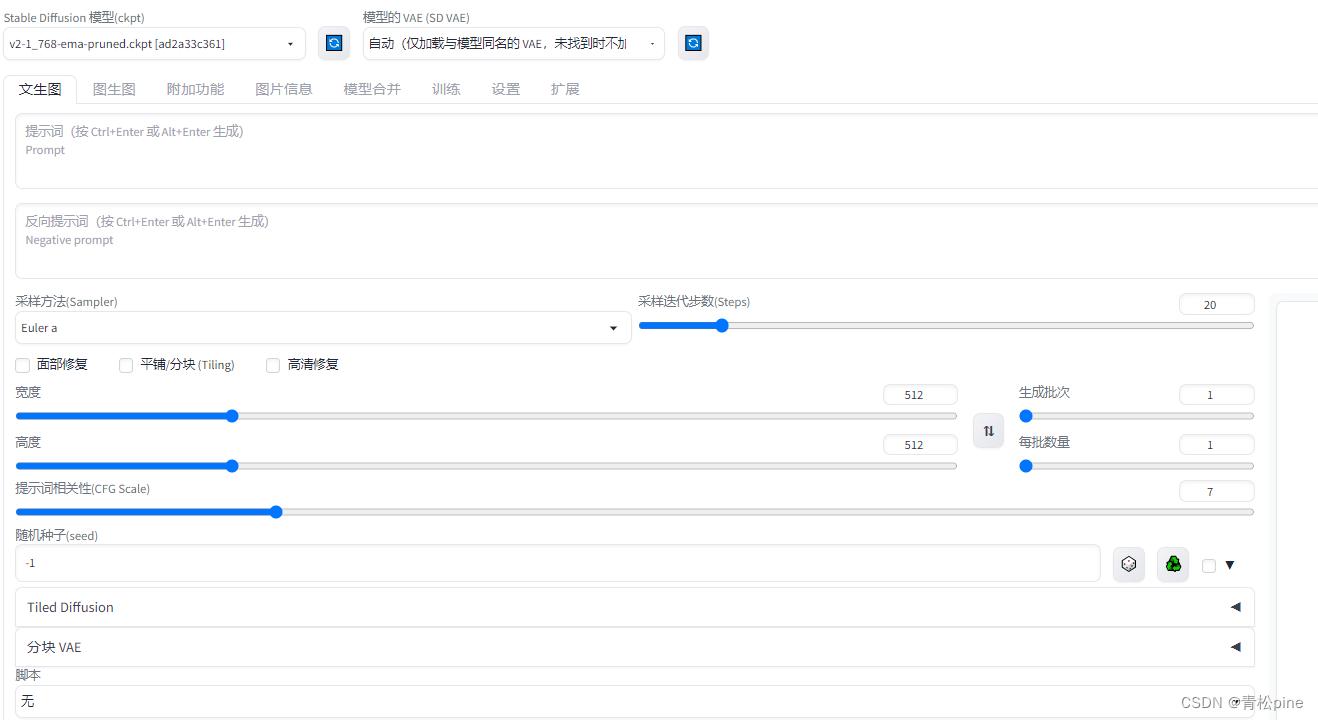Click the CFG Scale number field showing 7
Viewport: 1318px width, 720px height.
1216,491
